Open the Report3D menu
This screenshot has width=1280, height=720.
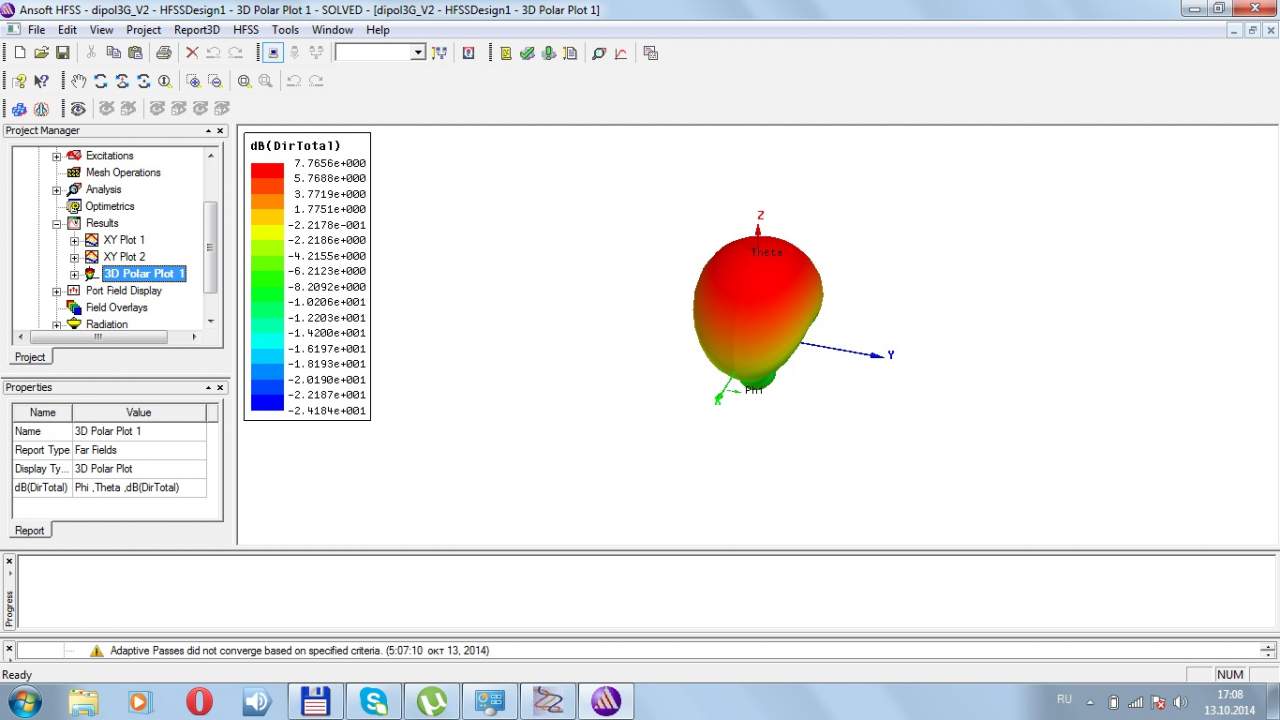tap(196, 30)
